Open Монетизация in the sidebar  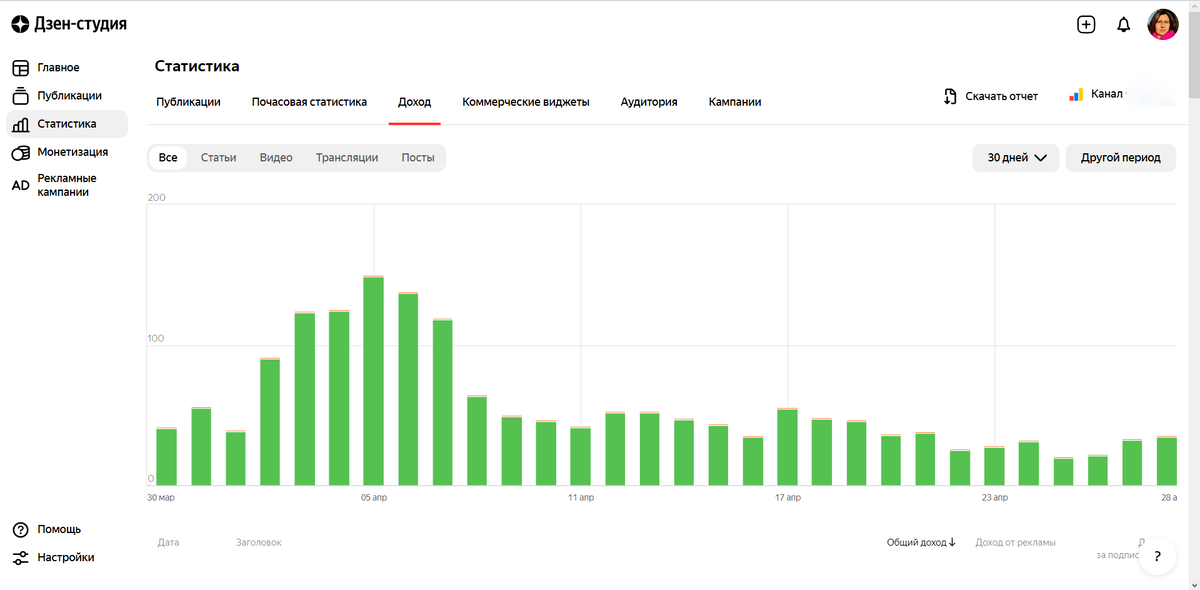[x=72, y=152]
